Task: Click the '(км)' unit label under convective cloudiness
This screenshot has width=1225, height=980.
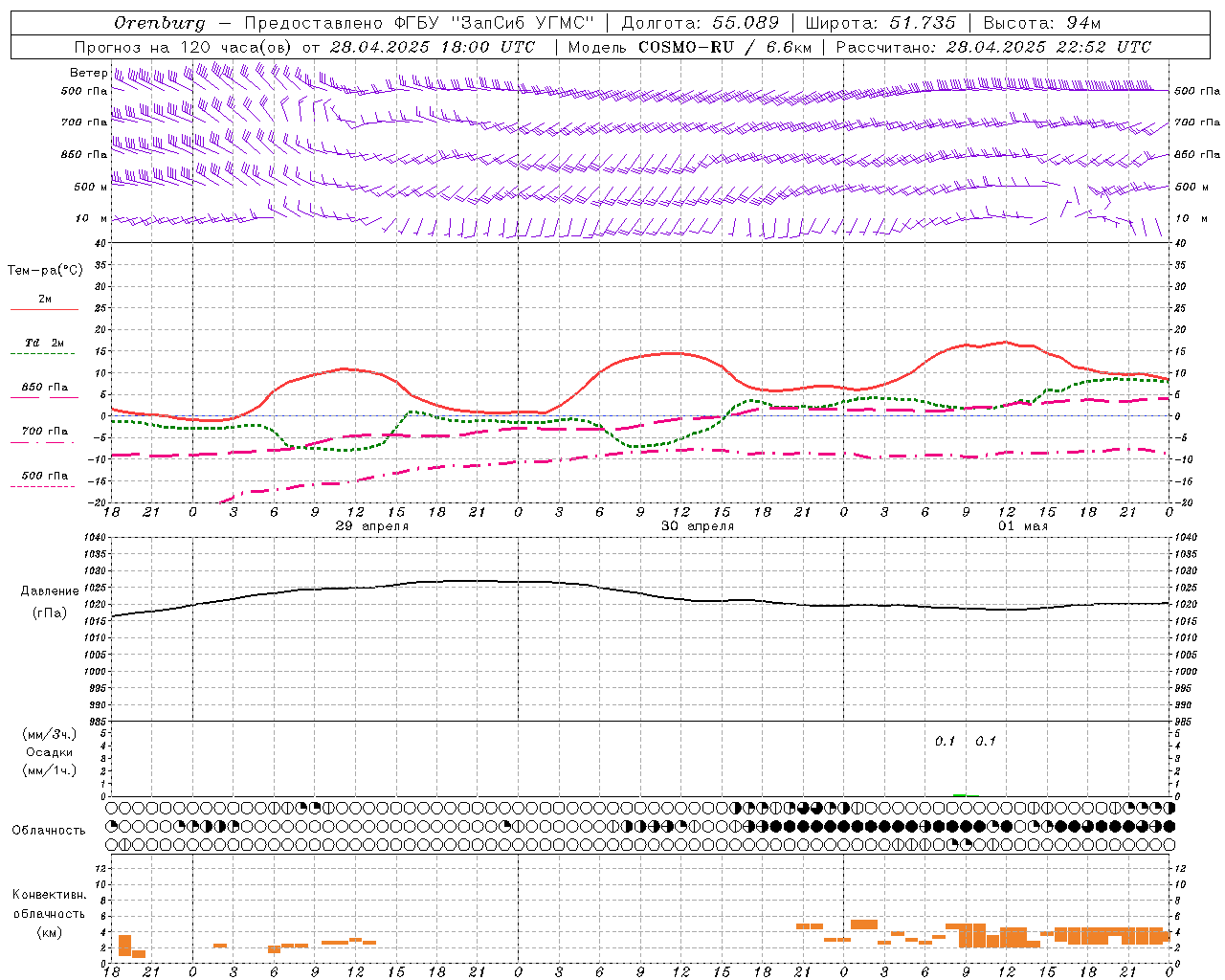Action: (49, 932)
